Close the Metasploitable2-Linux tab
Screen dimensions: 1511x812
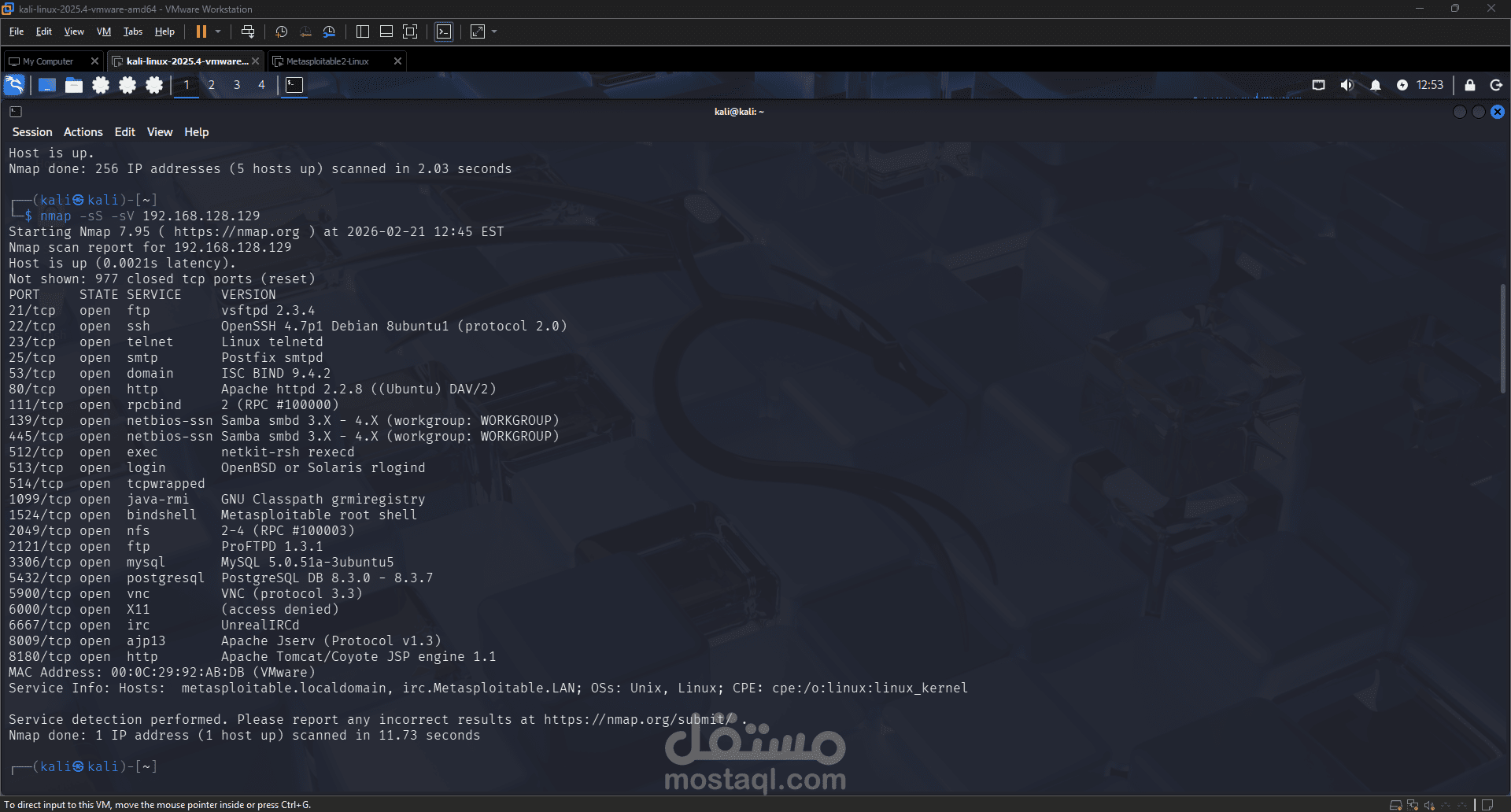(x=397, y=61)
